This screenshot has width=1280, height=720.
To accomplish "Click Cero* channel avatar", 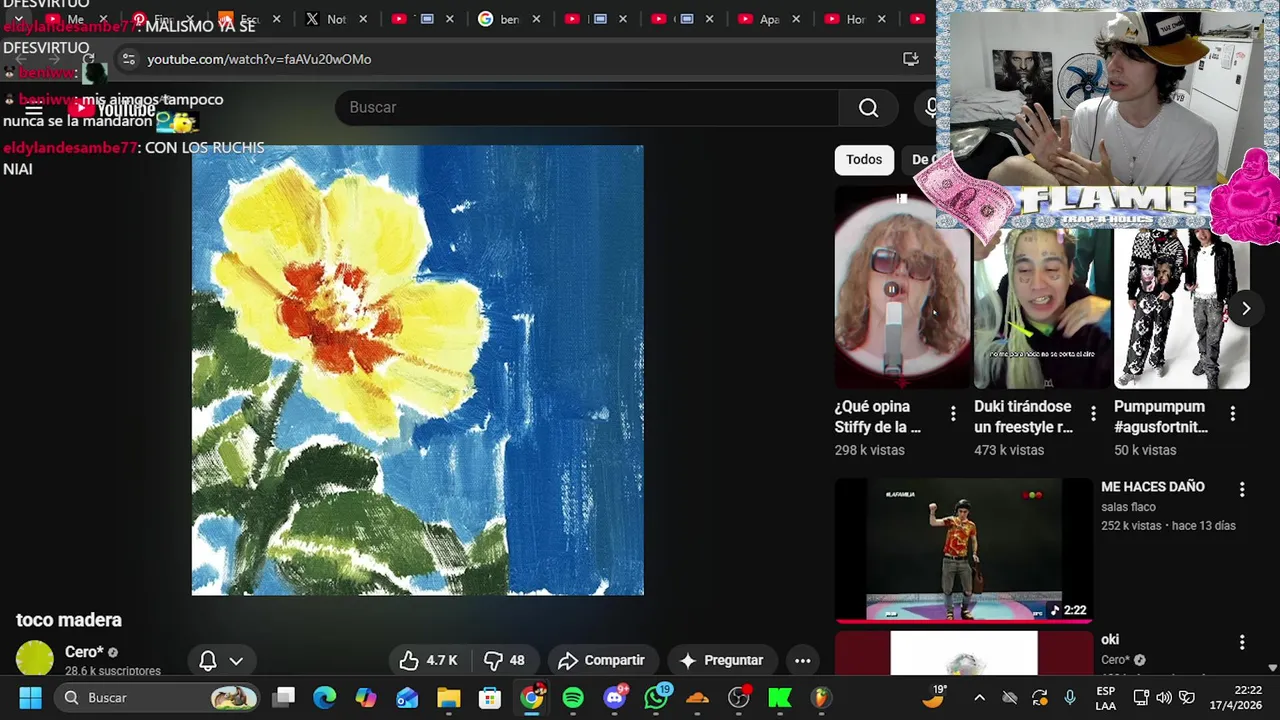I will coord(35,660).
